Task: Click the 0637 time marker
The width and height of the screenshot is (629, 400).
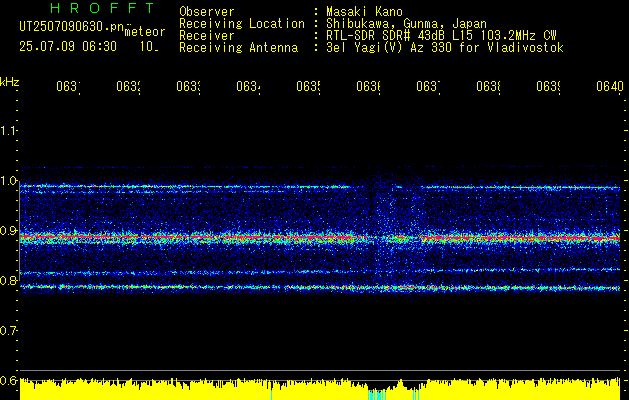Action: tap(428, 86)
